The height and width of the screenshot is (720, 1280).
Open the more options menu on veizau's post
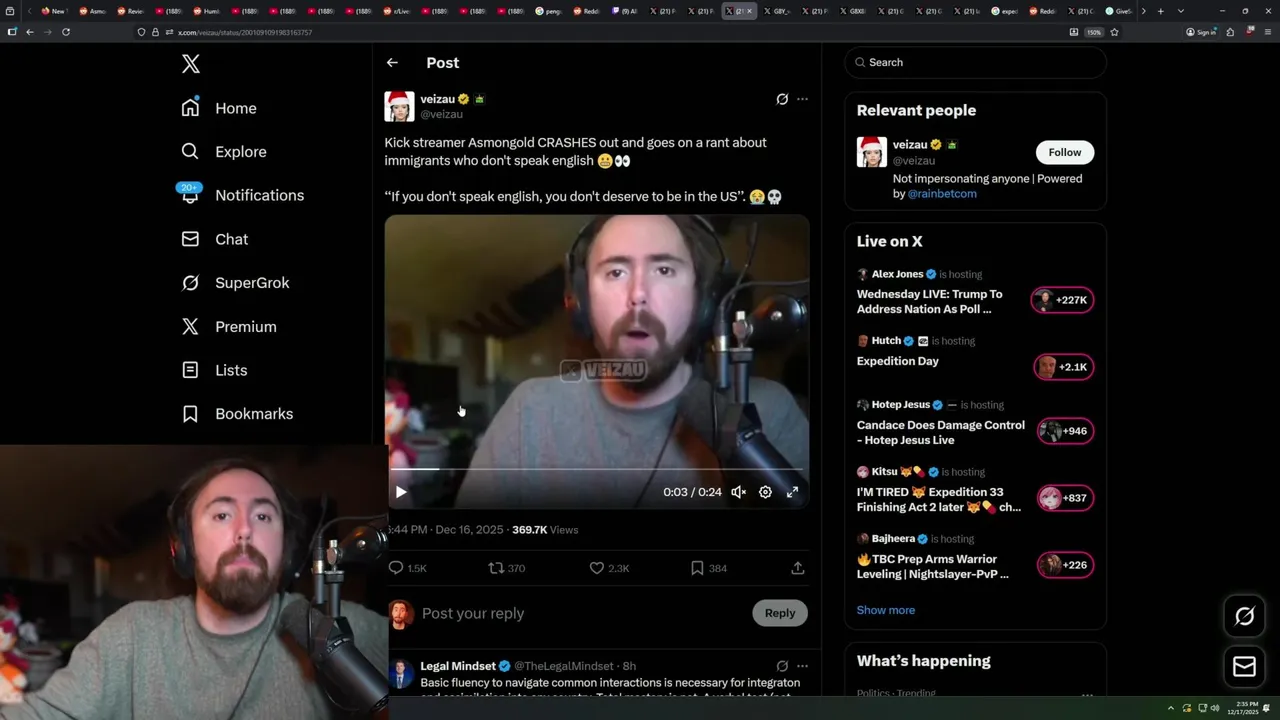click(802, 99)
